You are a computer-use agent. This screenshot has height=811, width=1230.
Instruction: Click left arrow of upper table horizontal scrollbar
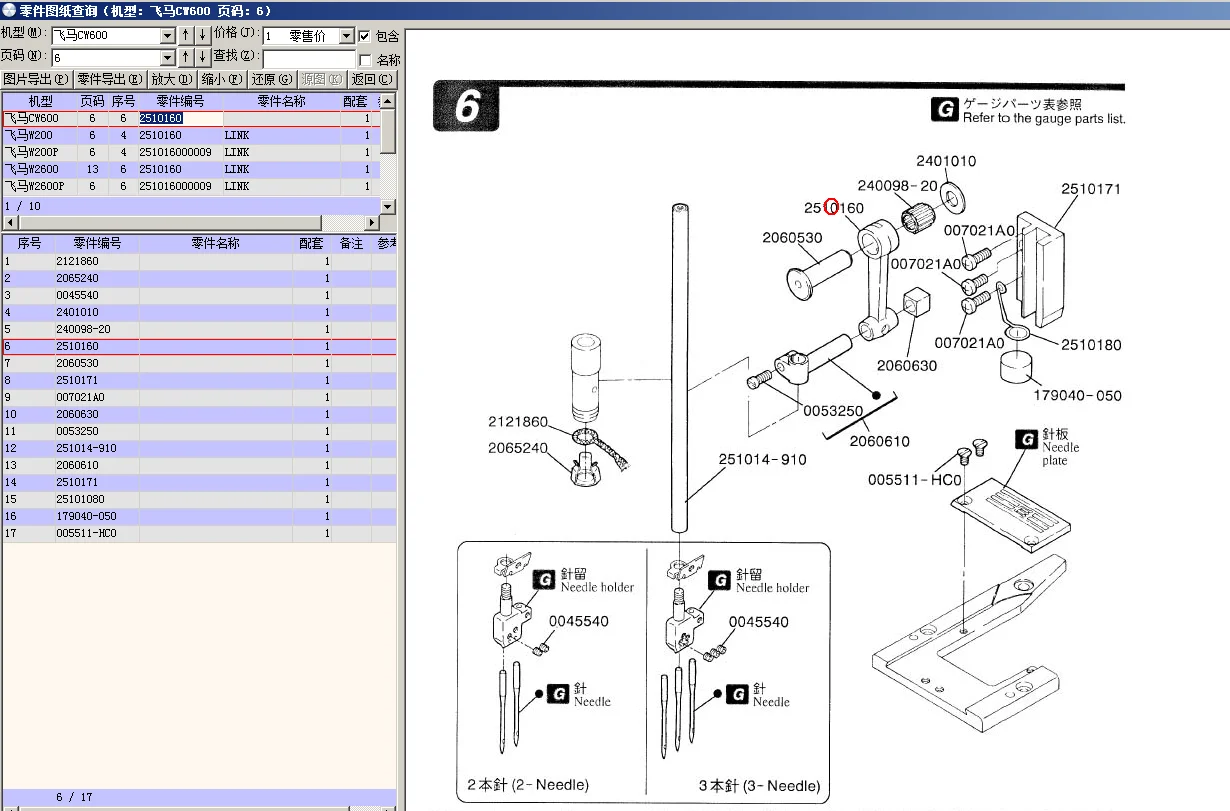(x=9, y=222)
